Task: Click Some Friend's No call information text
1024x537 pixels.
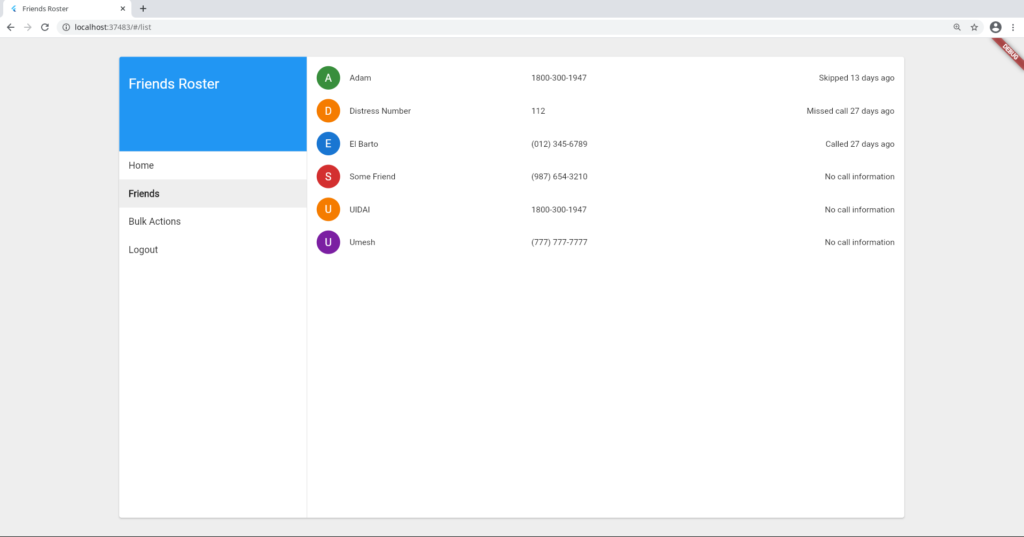Action: pos(859,176)
